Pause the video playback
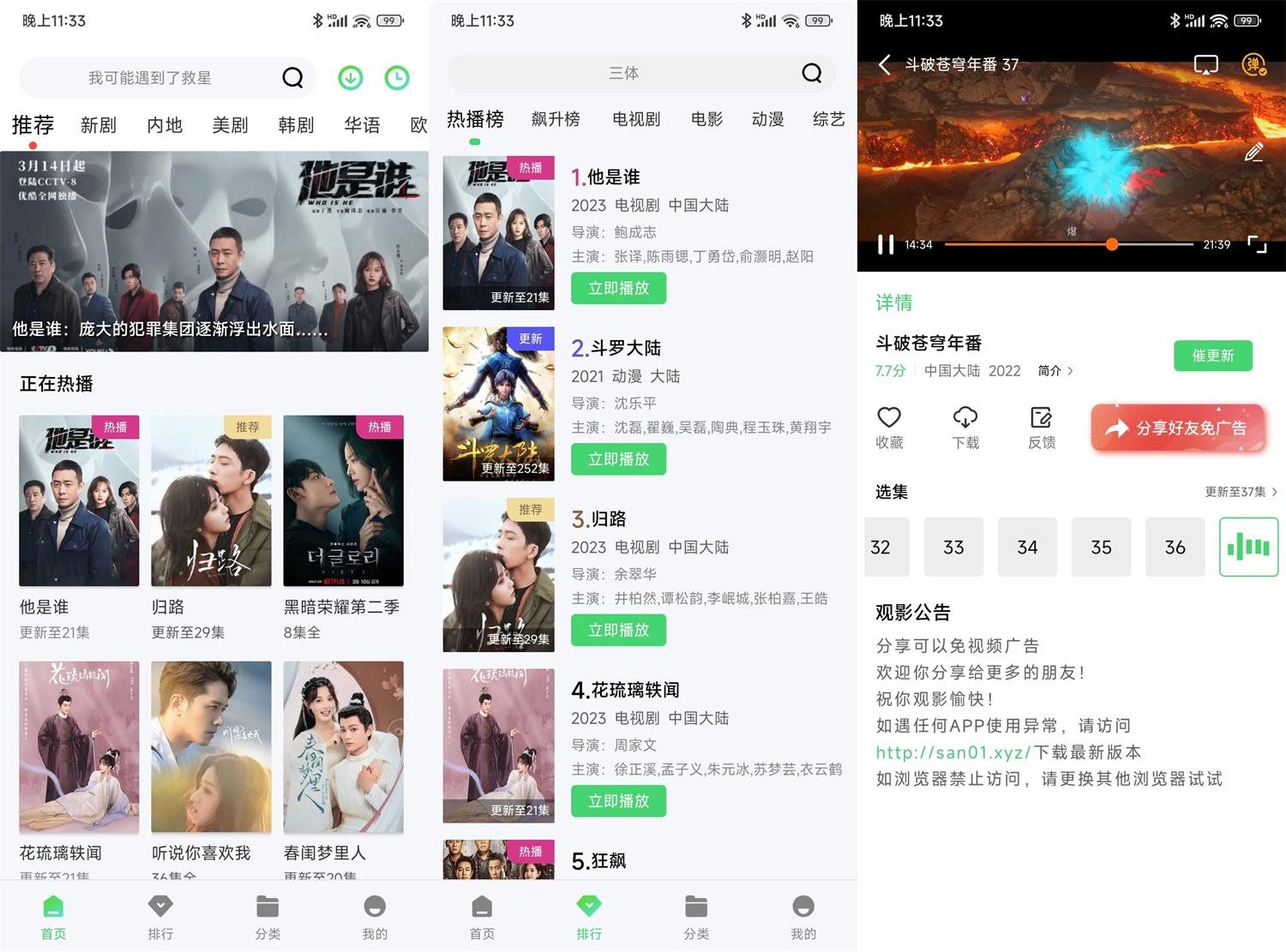The height and width of the screenshot is (952, 1286). pos(886,245)
